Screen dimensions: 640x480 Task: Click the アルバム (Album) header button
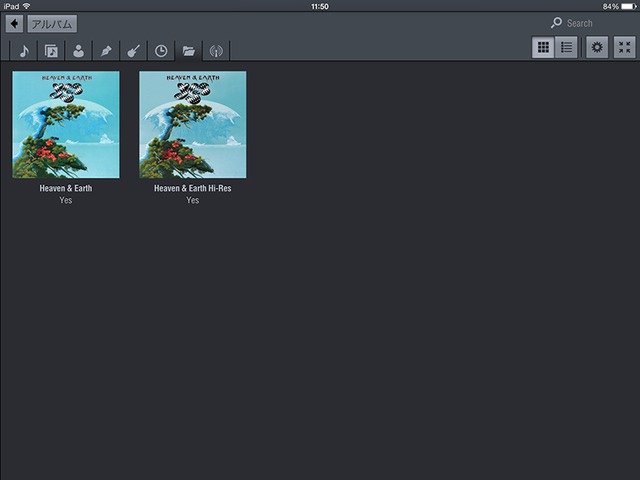[52, 24]
